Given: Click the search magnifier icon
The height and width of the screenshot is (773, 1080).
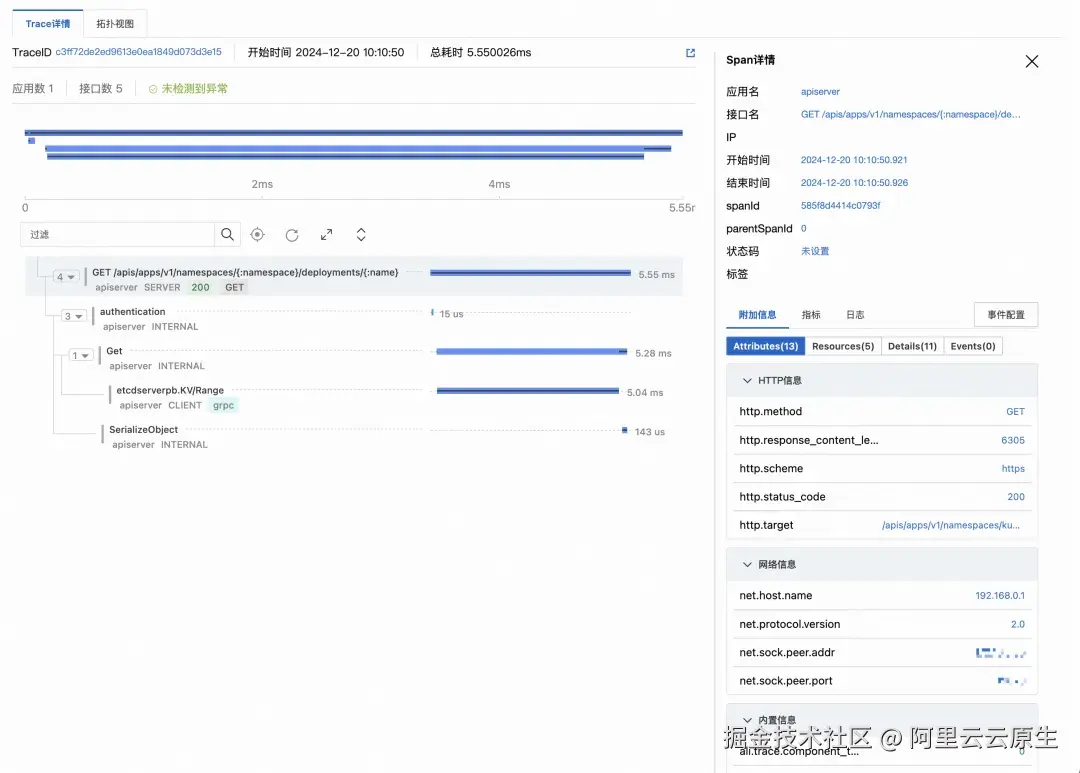Looking at the screenshot, I should pos(227,234).
